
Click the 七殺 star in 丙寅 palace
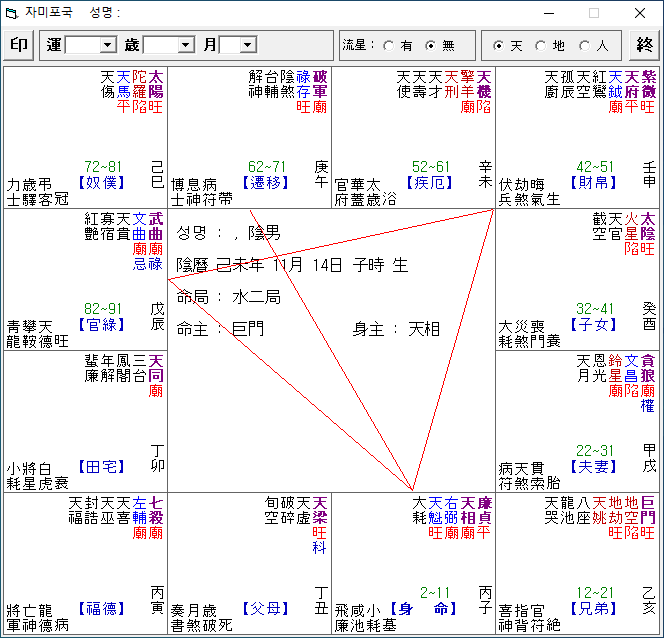click(x=156, y=510)
